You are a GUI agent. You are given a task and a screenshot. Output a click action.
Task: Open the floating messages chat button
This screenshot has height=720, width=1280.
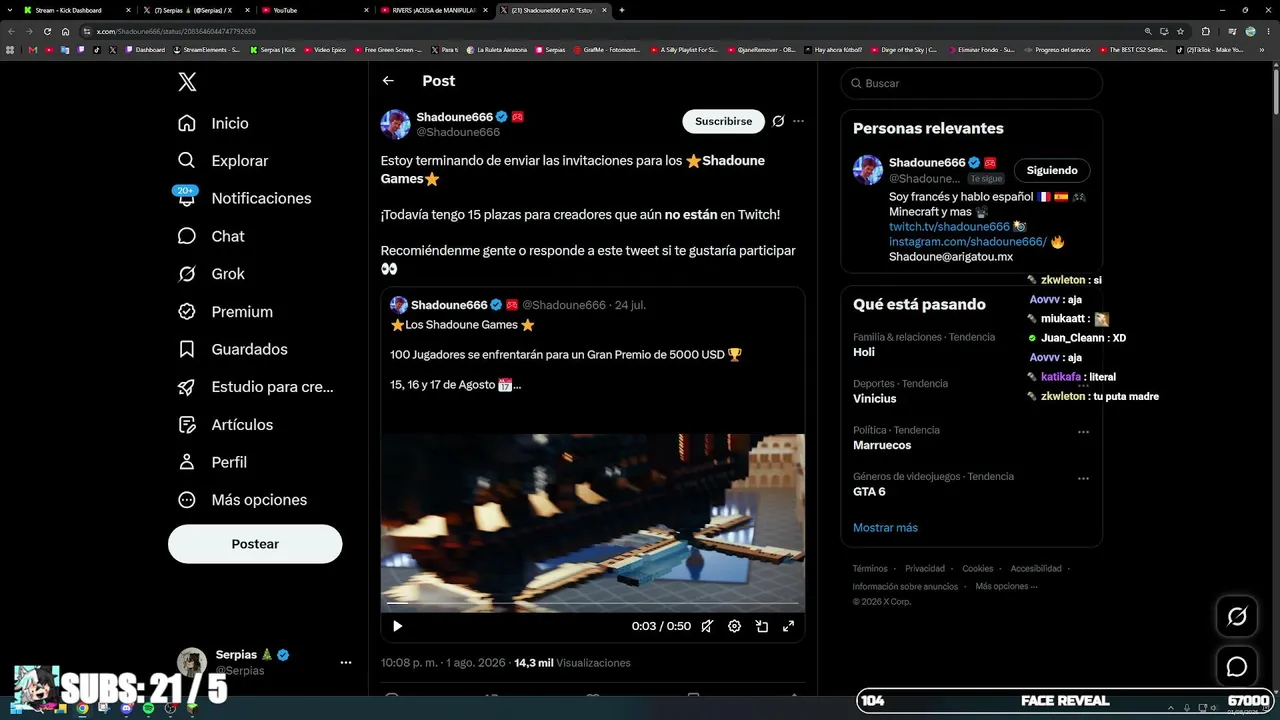pyautogui.click(x=1237, y=667)
